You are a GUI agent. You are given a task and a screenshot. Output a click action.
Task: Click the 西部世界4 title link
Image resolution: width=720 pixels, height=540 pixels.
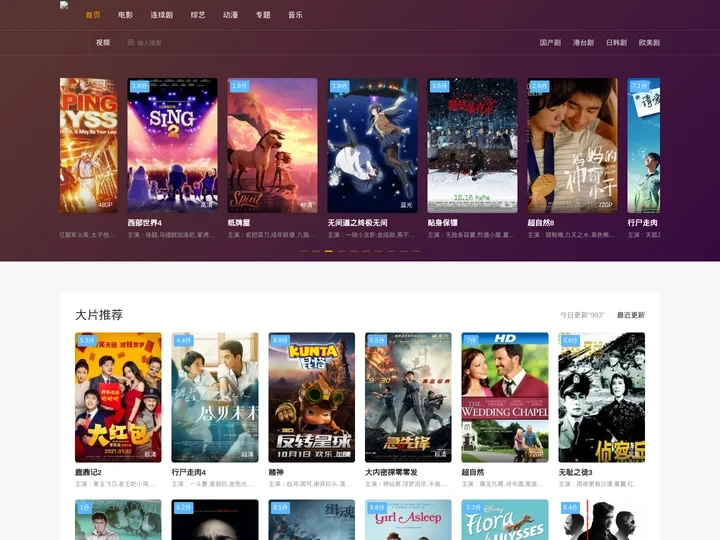pyautogui.click(x=145, y=223)
